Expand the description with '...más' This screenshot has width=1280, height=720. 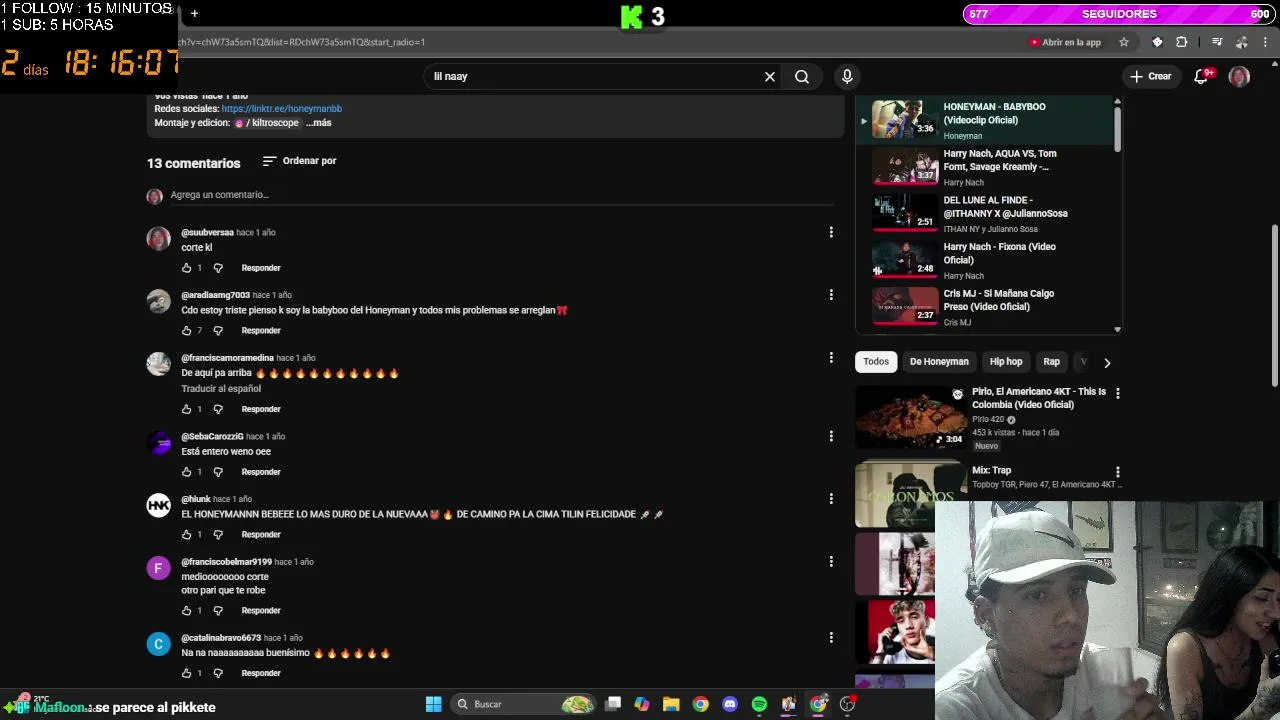(x=320, y=123)
